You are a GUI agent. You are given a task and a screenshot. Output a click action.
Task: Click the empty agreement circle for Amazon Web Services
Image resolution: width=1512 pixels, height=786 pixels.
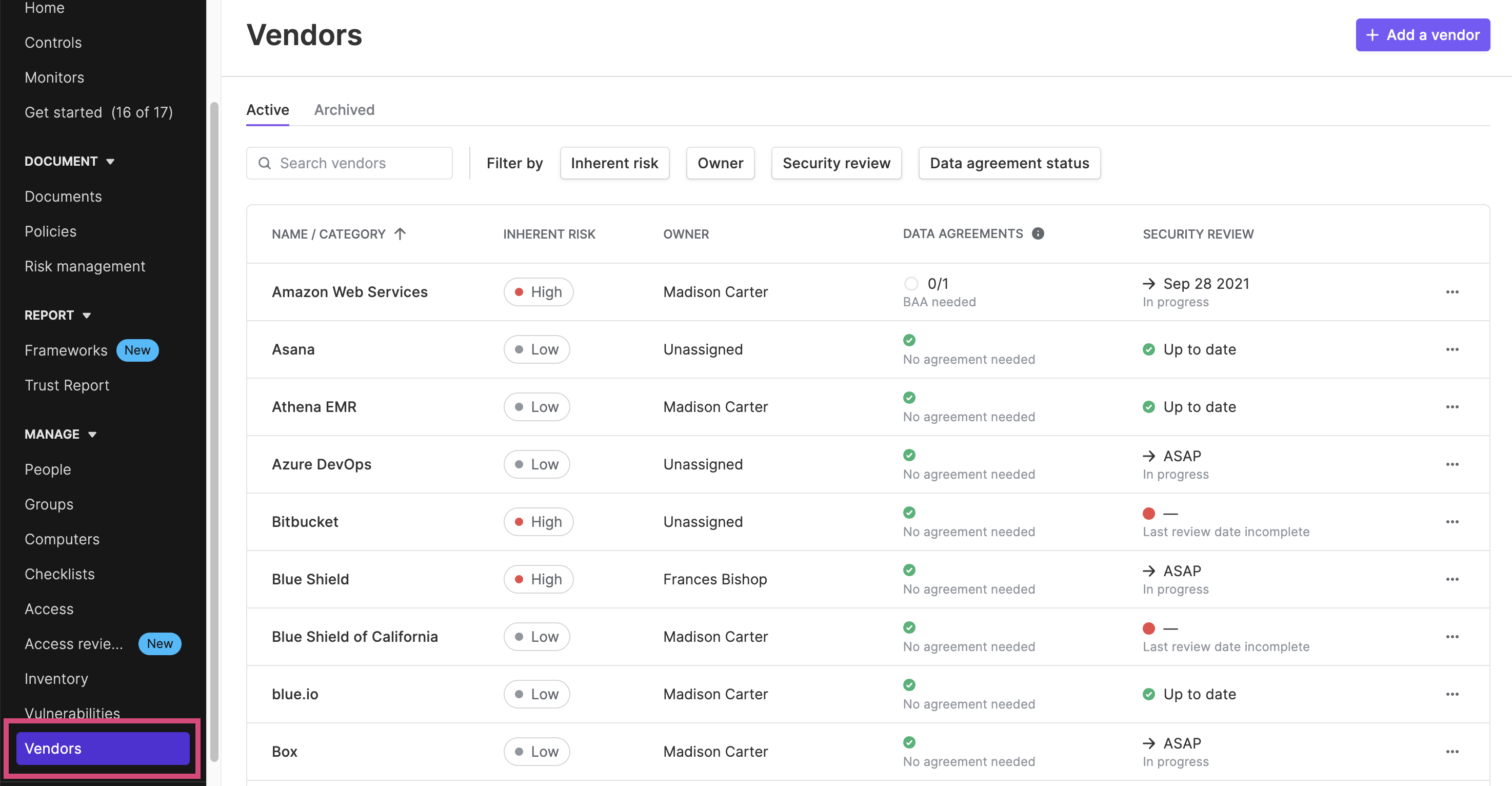(911, 284)
